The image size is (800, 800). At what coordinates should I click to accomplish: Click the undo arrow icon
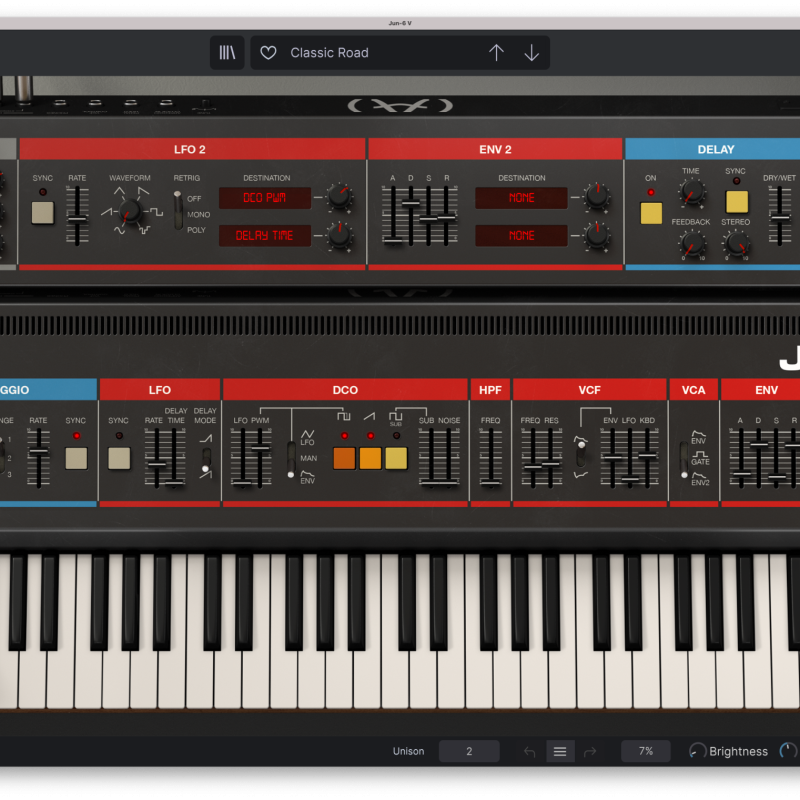[x=529, y=752]
